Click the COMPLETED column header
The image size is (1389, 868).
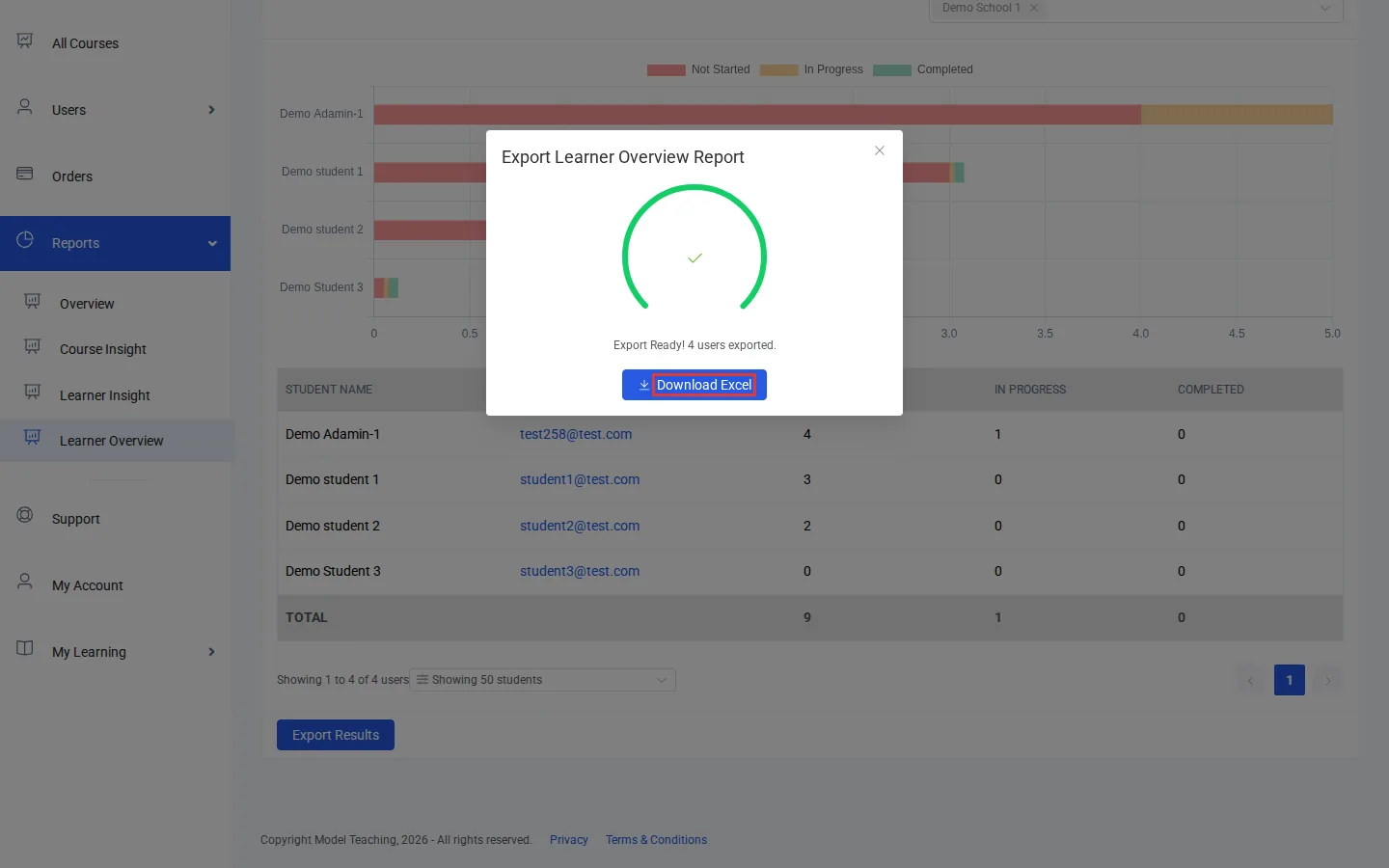[1211, 390]
